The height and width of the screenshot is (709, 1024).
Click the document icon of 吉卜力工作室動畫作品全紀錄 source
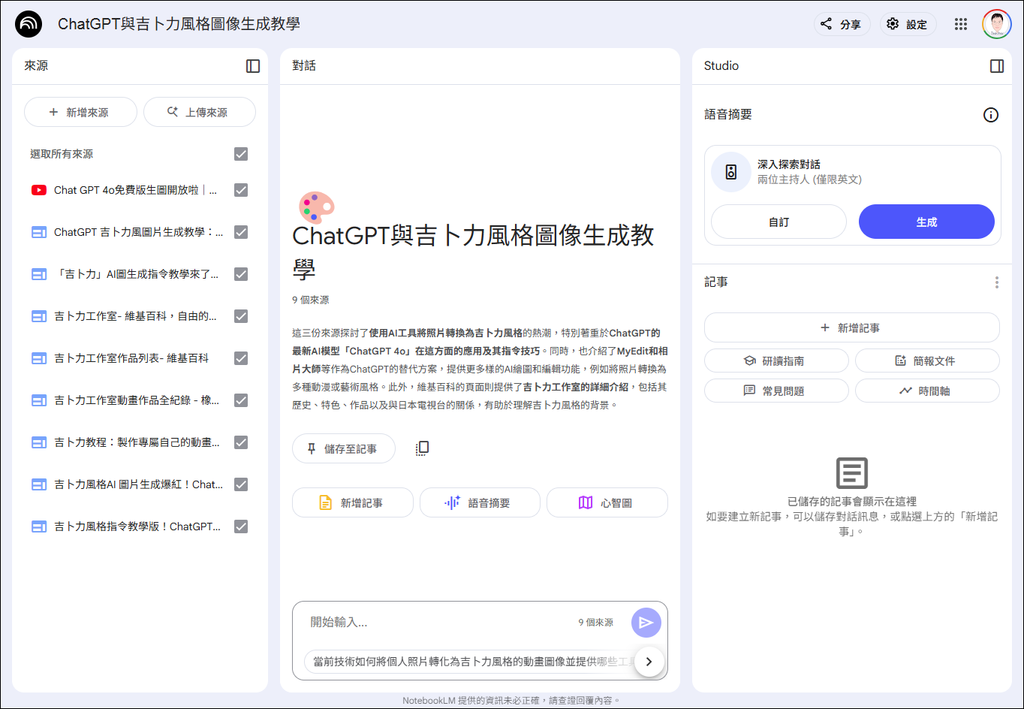pos(39,400)
